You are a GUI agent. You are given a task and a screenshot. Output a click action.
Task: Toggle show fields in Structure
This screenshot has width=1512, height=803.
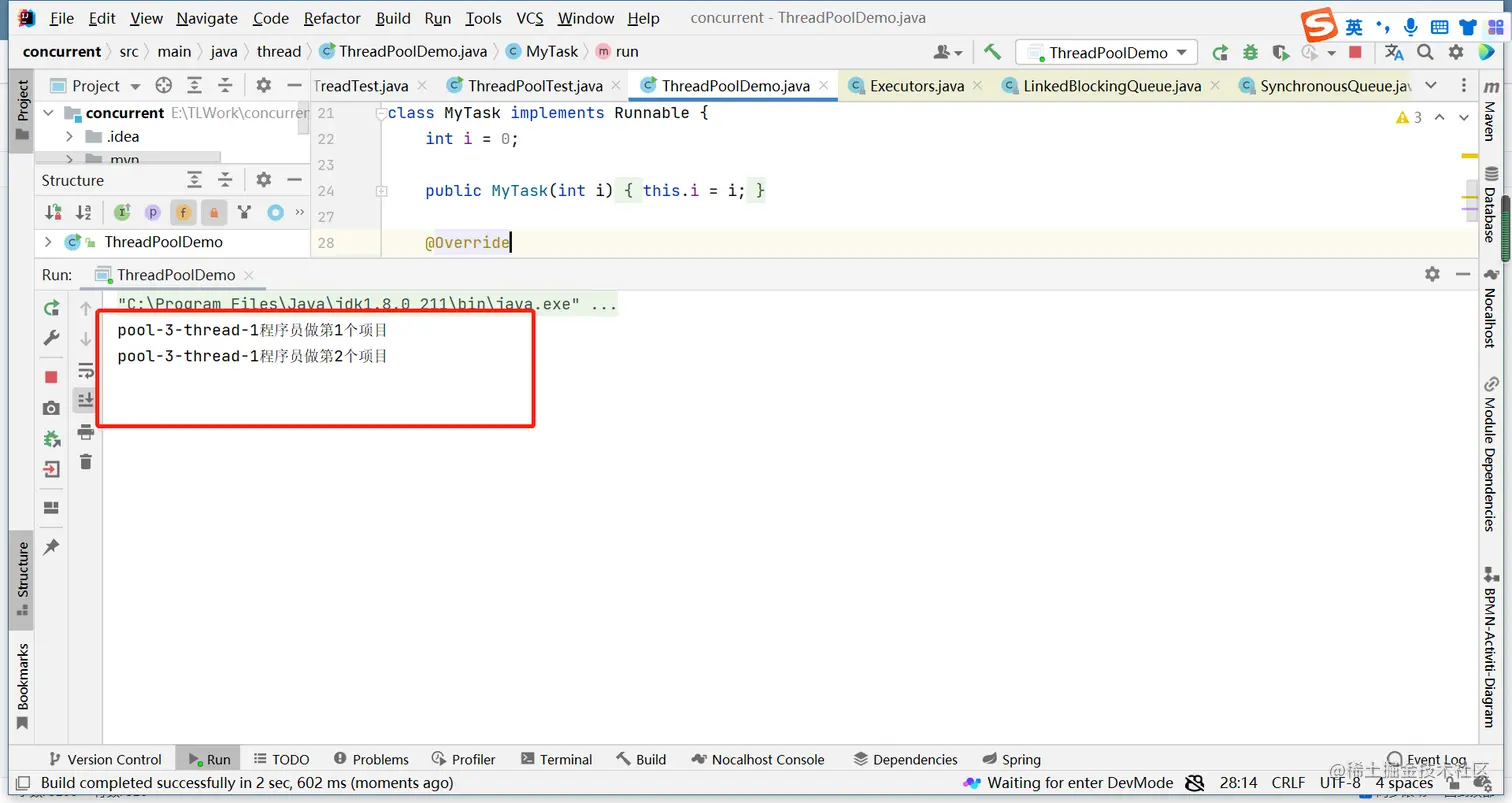pyautogui.click(x=183, y=212)
